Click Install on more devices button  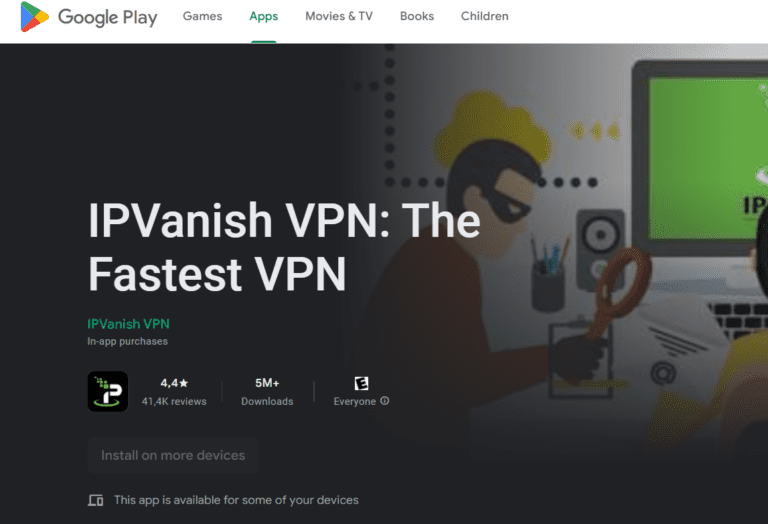(x=173, y=455)
